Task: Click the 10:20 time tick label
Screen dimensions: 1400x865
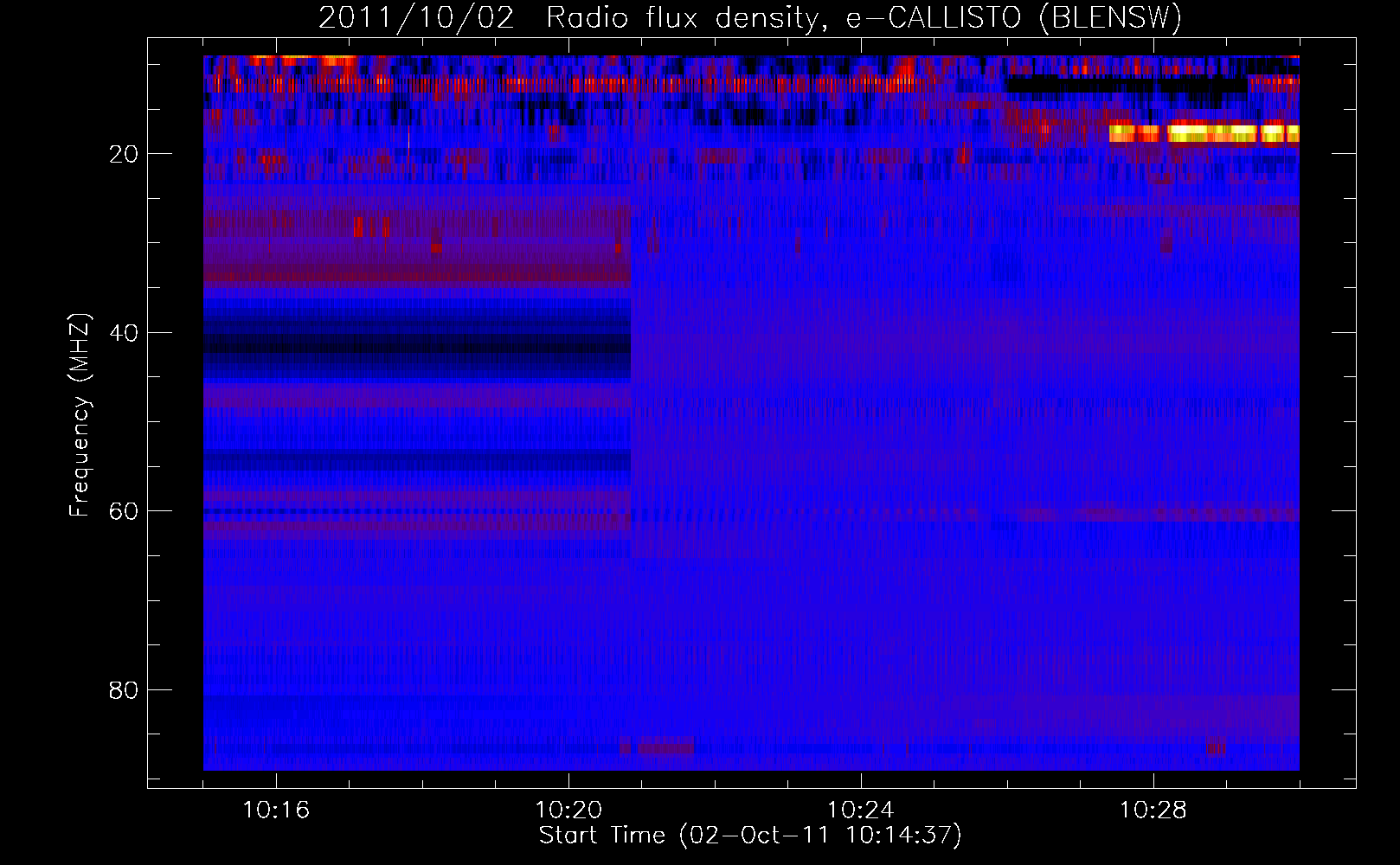Action: tap(568, 811)
